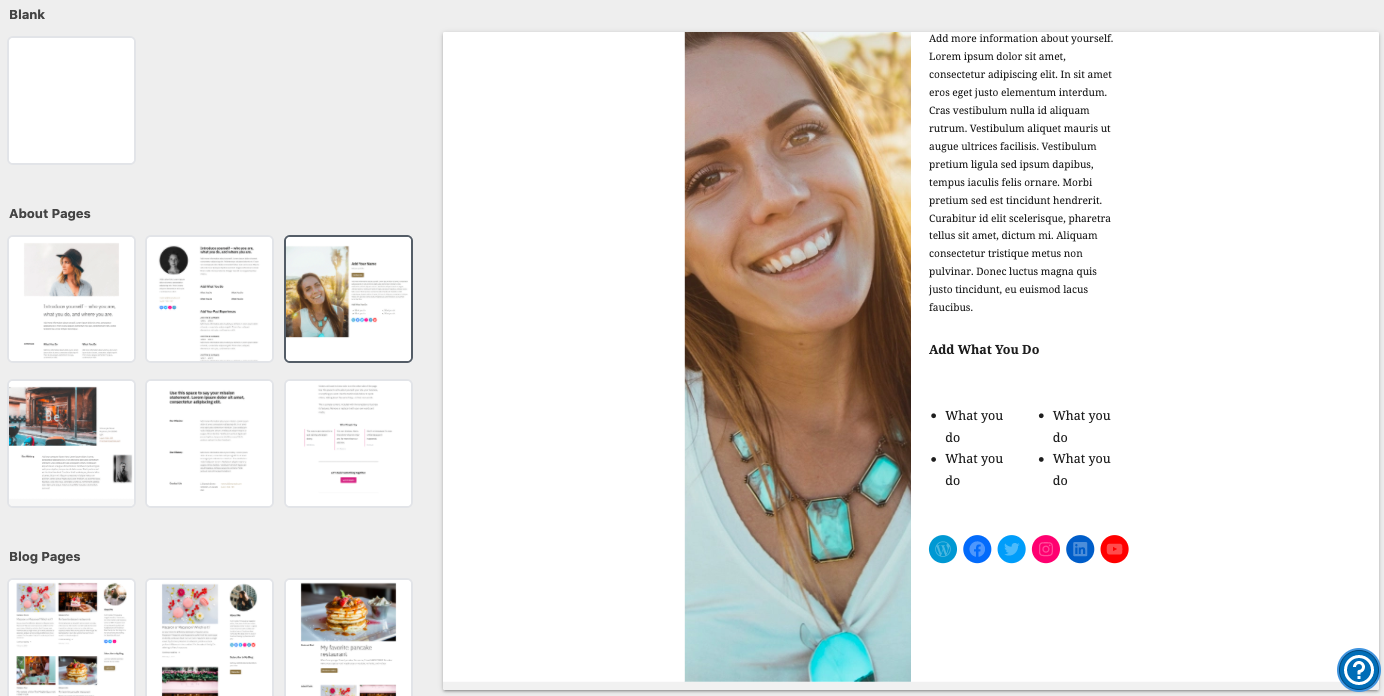
Task: Select highlighted About layout with turquoise necklace
Action: tap(348, 299)
